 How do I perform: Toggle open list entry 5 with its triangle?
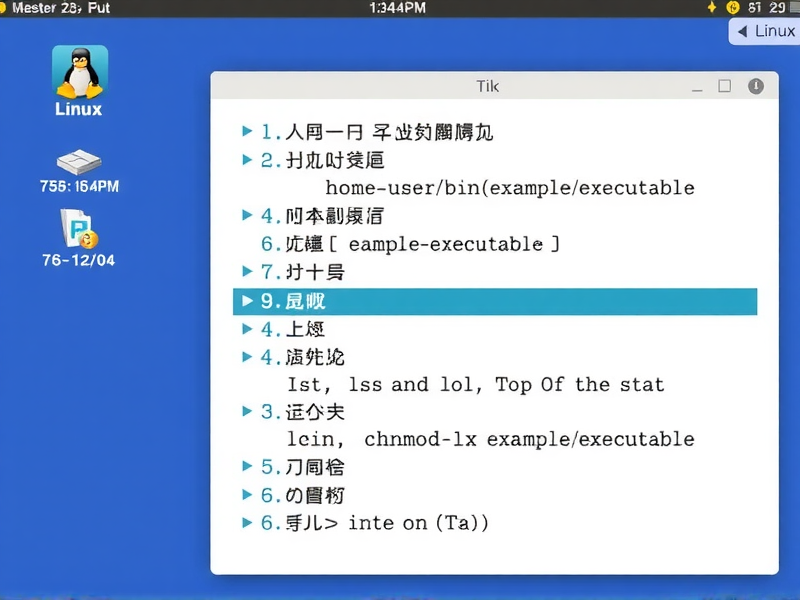click(247, 466)
